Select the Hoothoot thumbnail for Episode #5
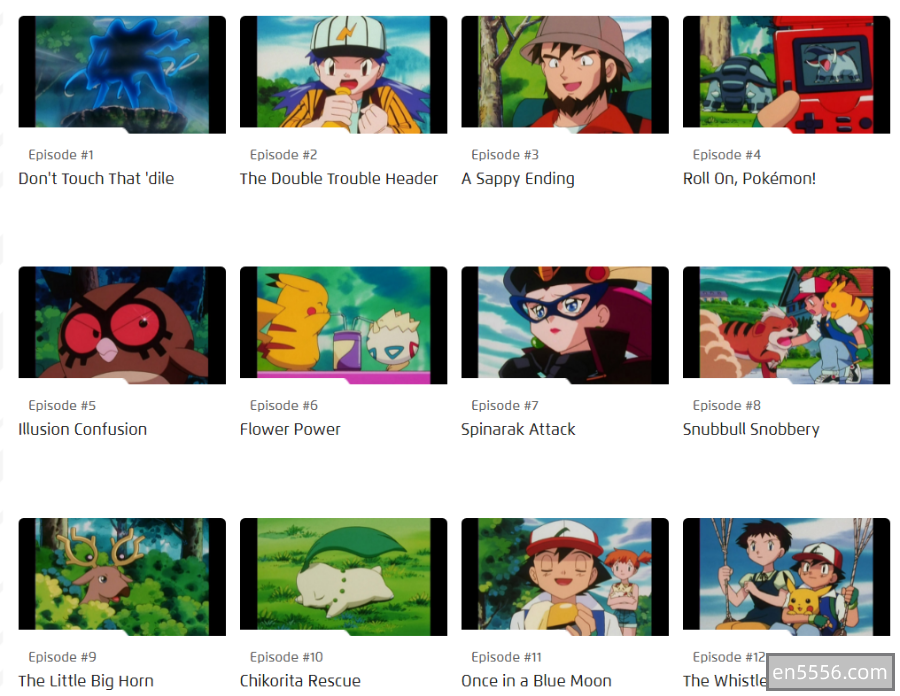Image resolution: width=900 pixels, height=696 pixels. point(122,325)
